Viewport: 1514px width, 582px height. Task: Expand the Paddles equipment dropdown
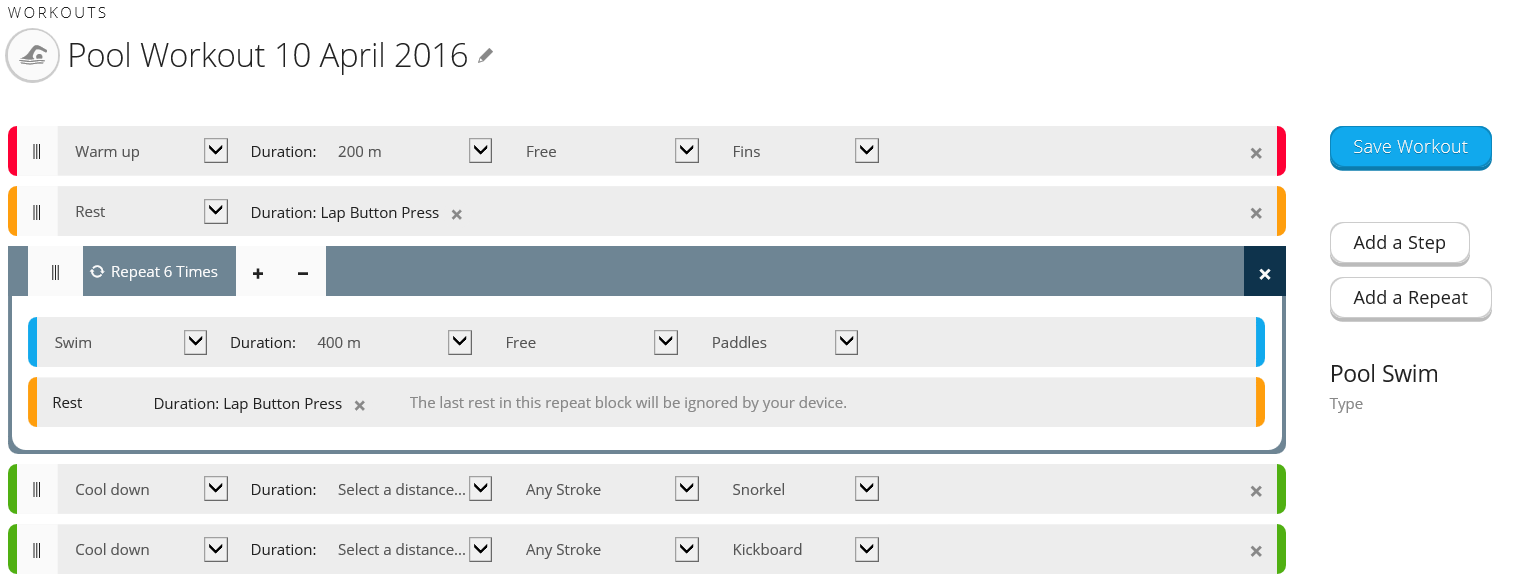pyautogui.click(x=847, y=342)
